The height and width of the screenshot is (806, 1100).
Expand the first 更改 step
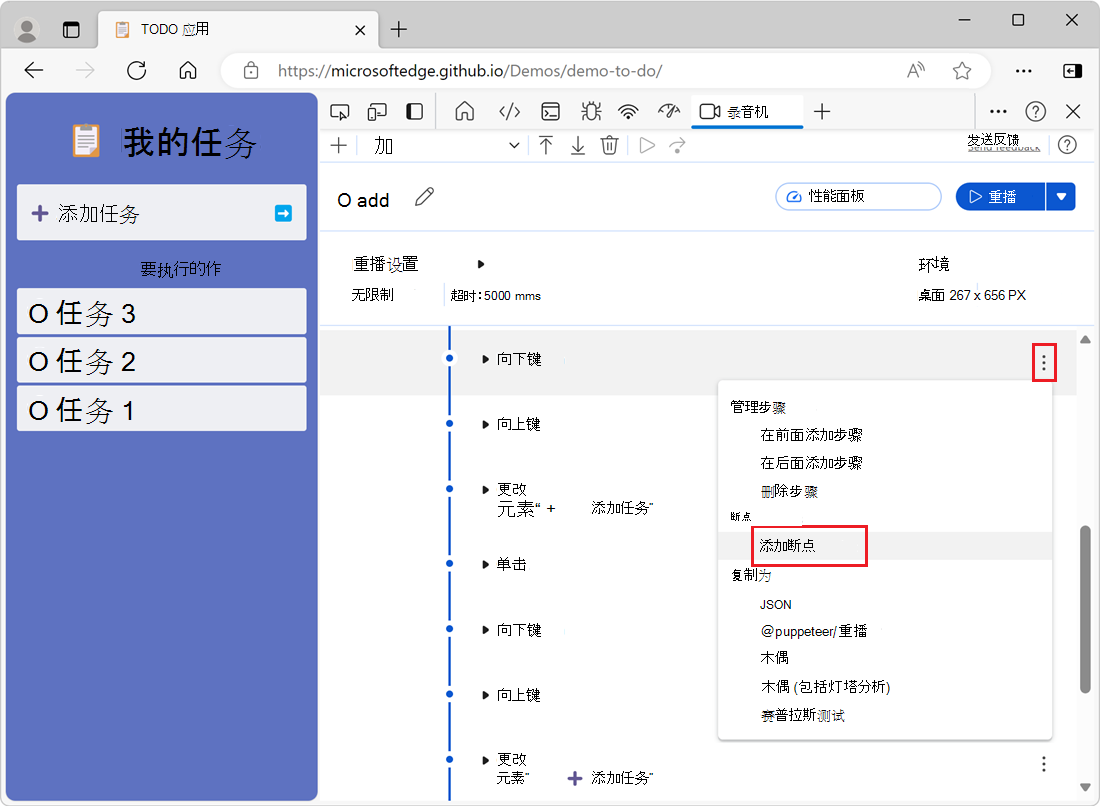[485, 490]
